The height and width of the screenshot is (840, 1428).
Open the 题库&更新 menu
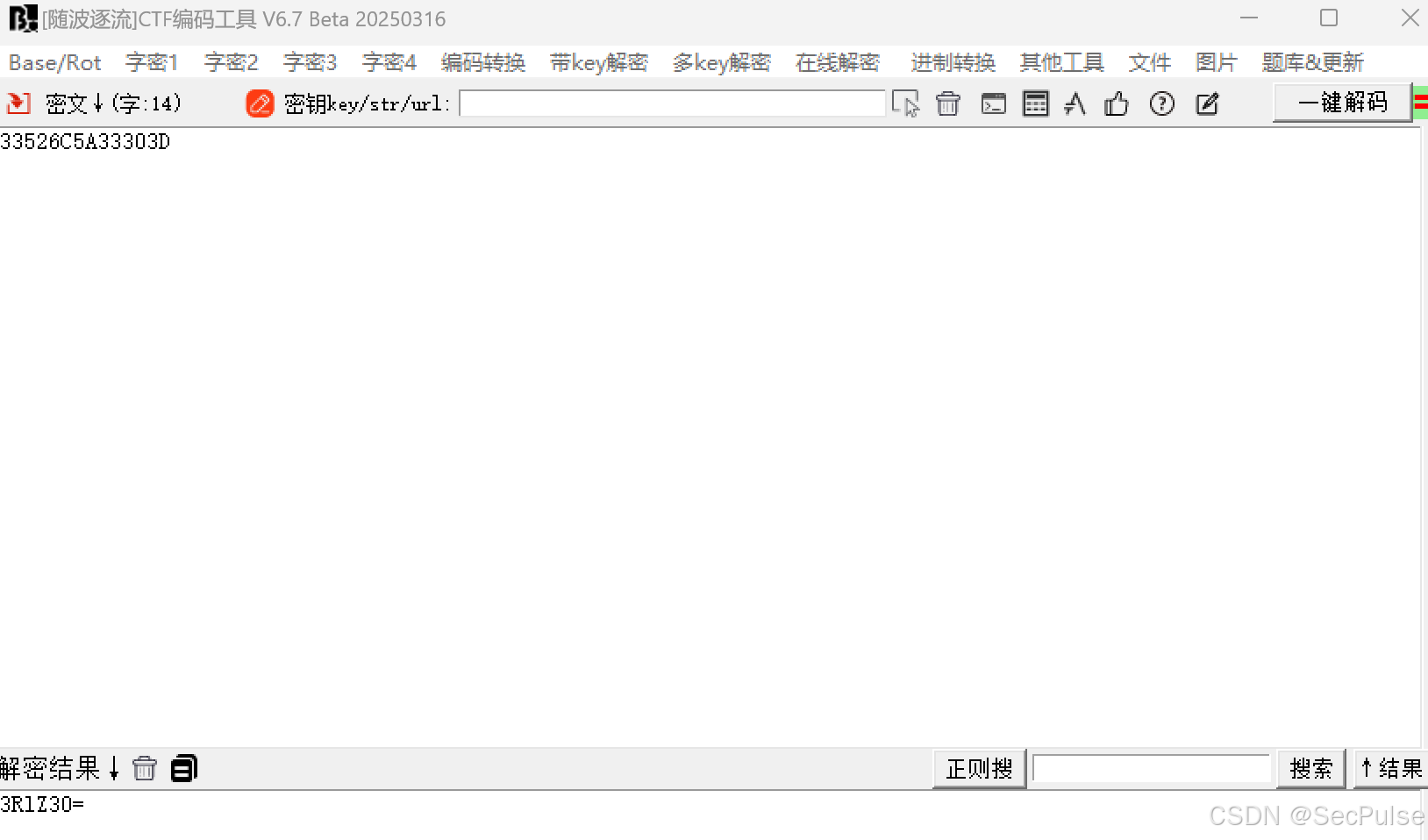[1313, 62]
